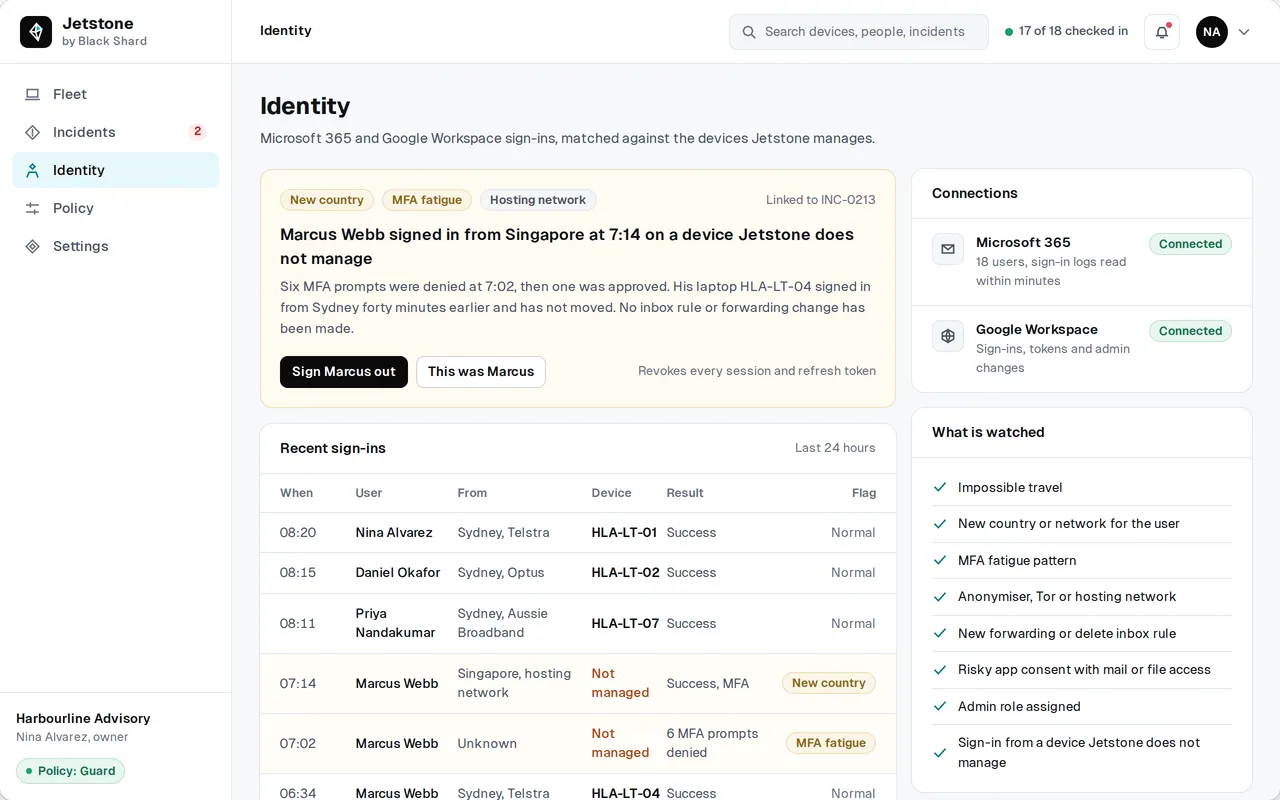The height and width of the screenshot is (800, 1280).
Task: Go to Incidents in sidebar
Action: [115, 132]
